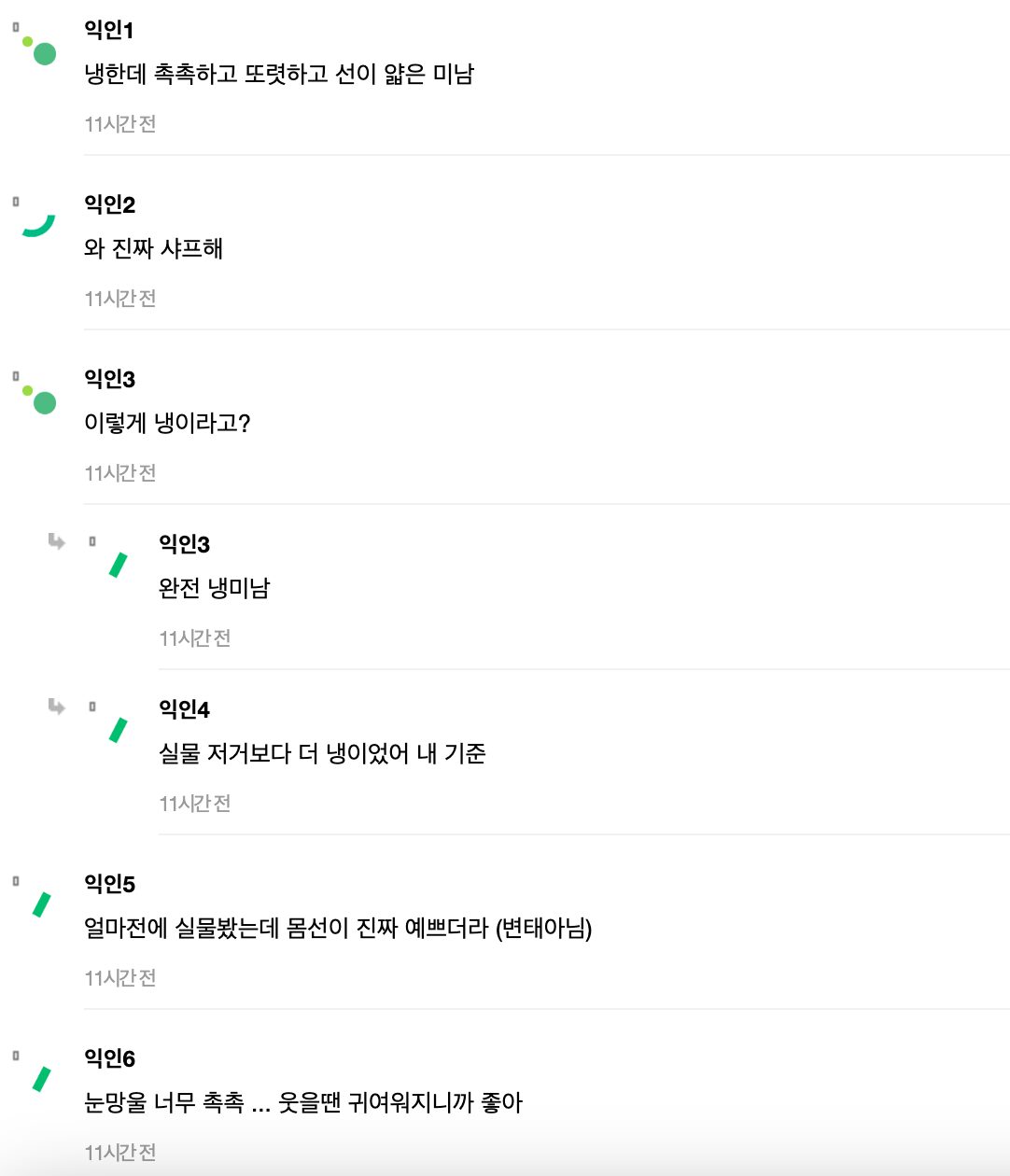
Task: Click the avatar next to the '이렇게 냉이라고?' comment
Action: (x=39, y=399)
